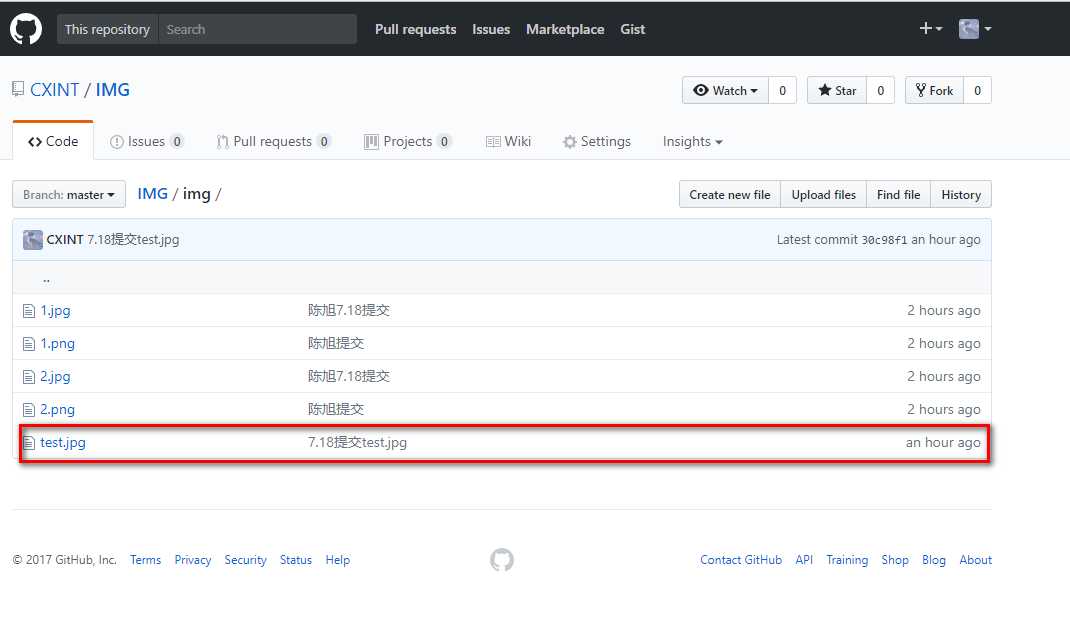Click the forks count 0
This screenshot has height=627, width=1070.
tap(978, 91)
